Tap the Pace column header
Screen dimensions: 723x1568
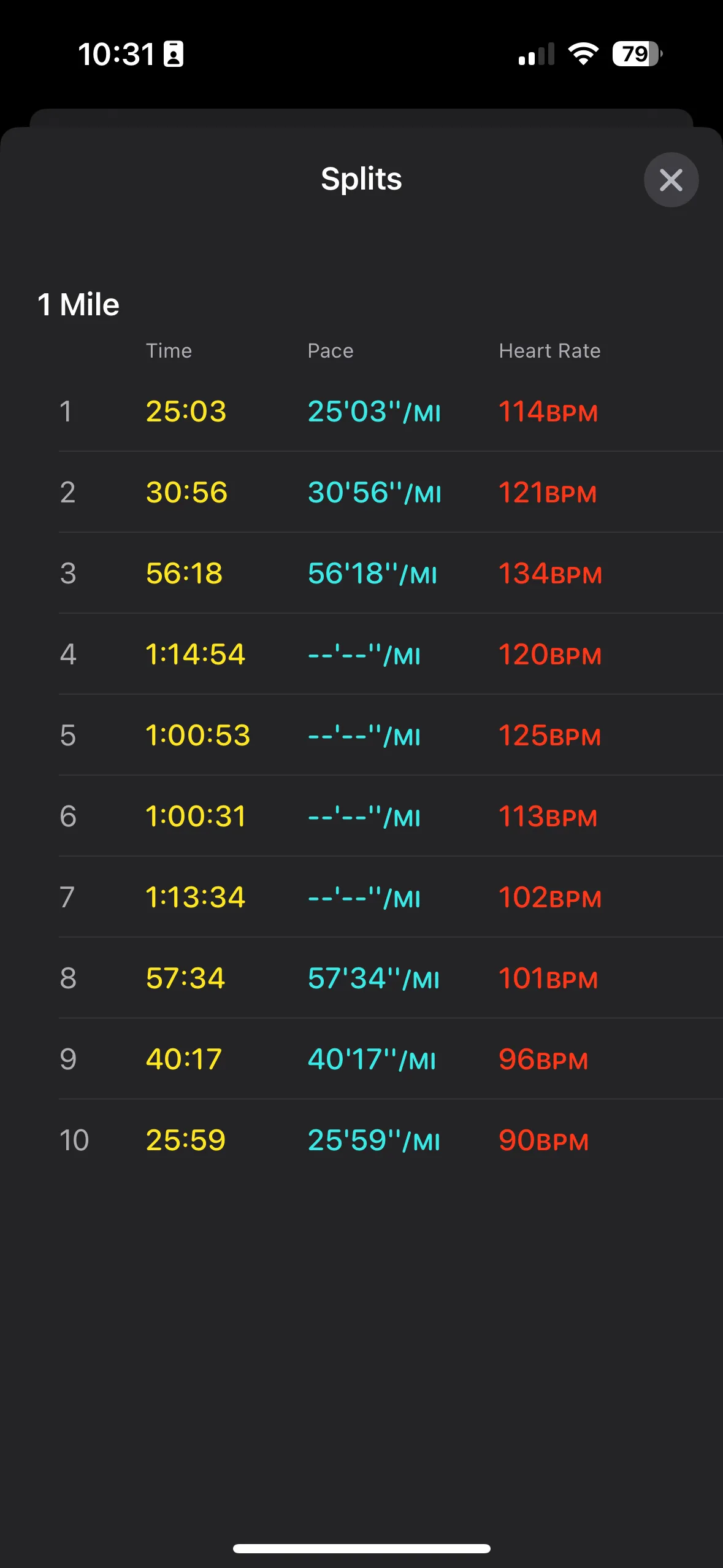pos(331,351)
